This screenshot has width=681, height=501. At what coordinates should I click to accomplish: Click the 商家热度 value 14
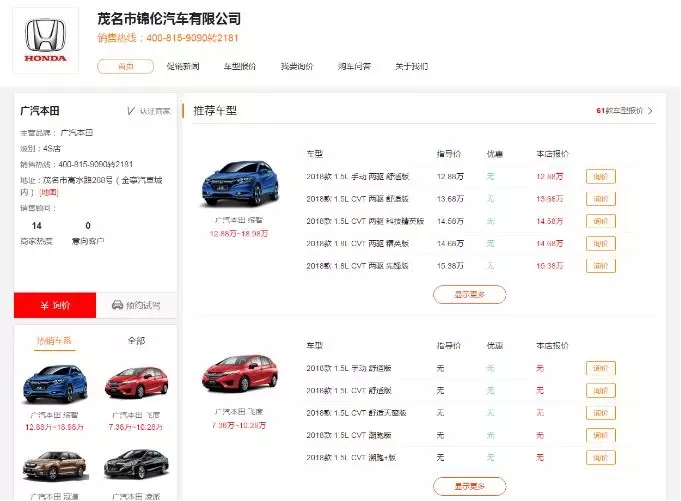36,226
